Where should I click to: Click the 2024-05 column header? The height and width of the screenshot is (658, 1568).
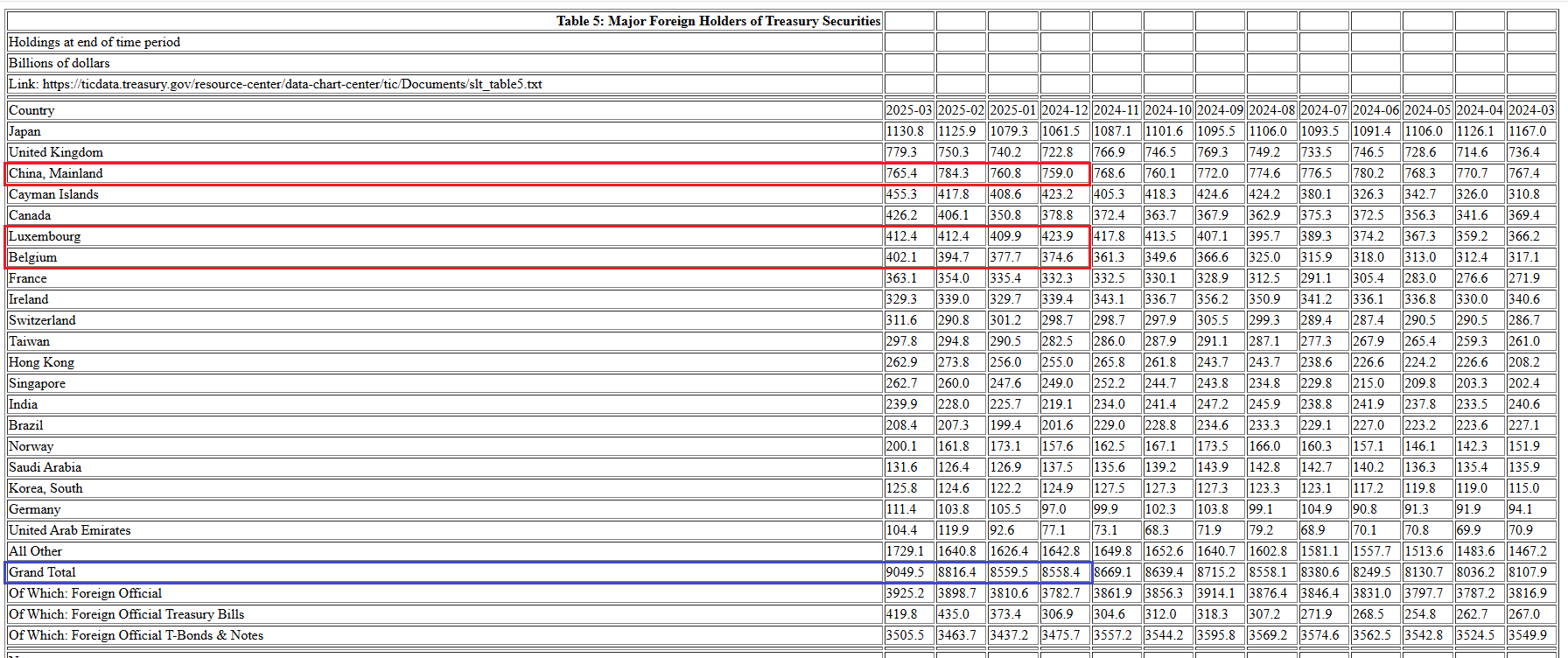pos(1428,110)
